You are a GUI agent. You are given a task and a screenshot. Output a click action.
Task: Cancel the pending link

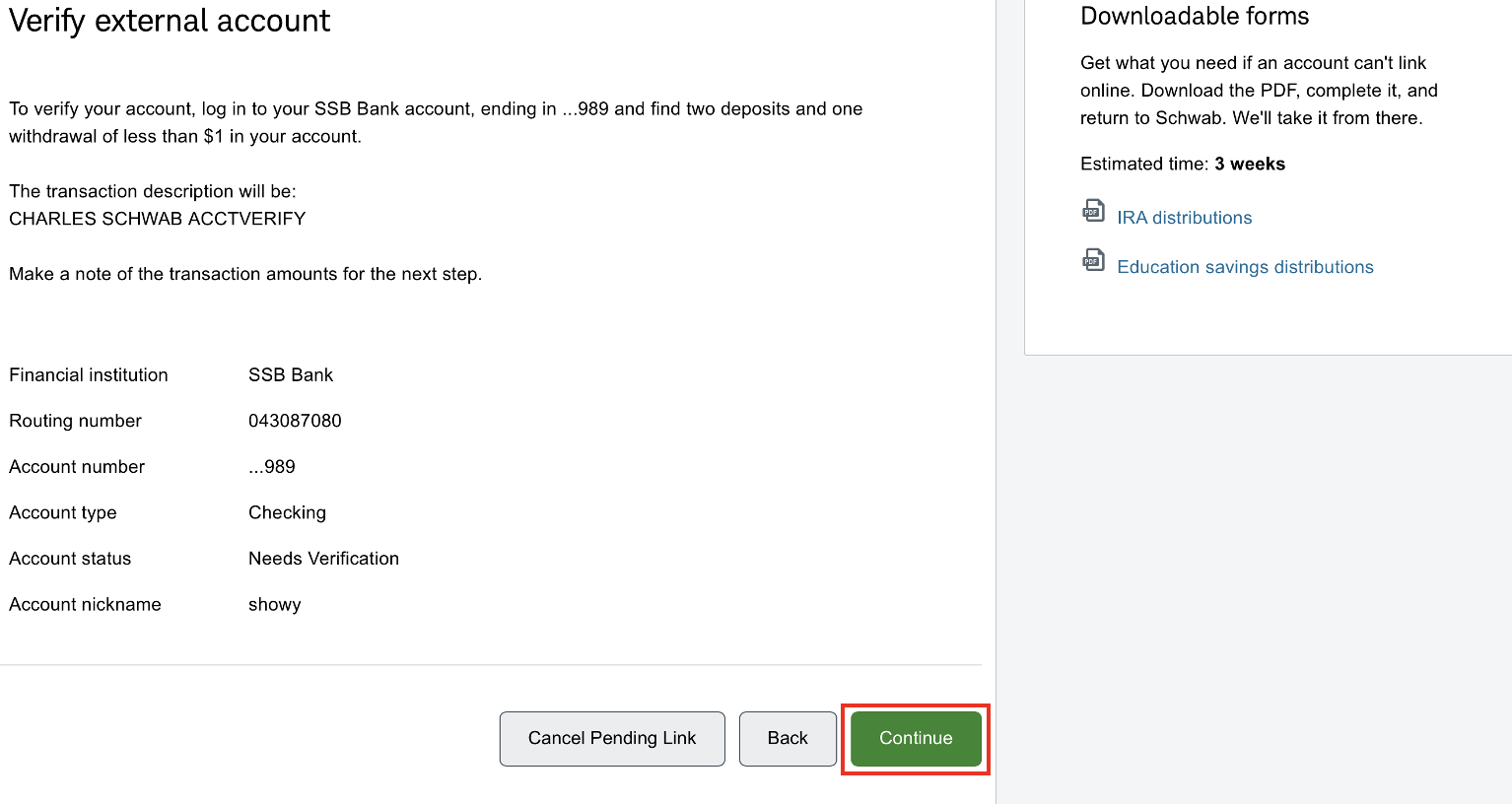click(612, 738)
